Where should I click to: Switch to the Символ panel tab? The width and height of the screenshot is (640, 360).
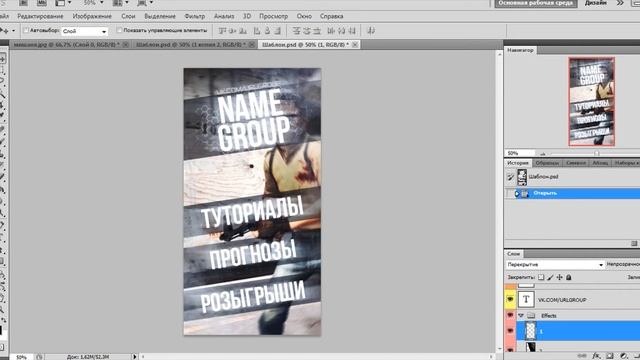(x=576, y=163)
